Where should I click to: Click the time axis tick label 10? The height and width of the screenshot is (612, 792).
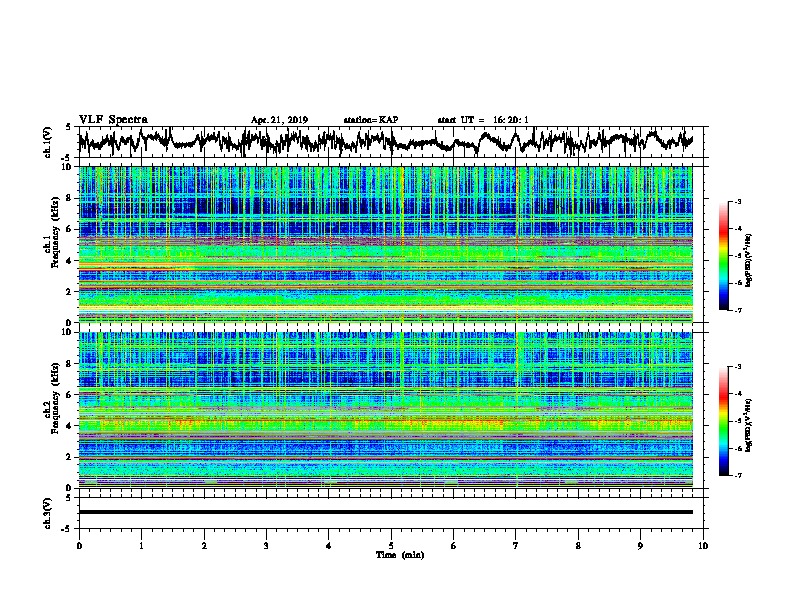[x=703, y=545]
